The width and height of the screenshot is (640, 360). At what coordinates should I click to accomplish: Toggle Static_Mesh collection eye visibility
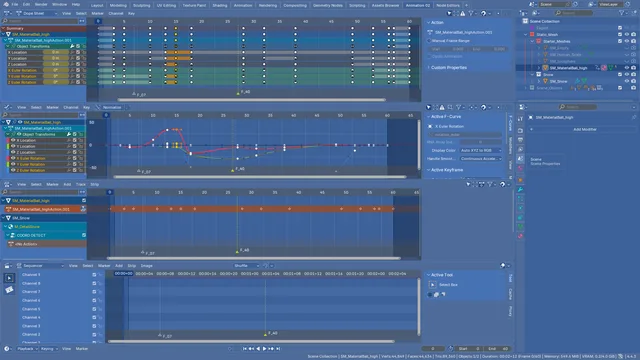click(x=627, y=35)
